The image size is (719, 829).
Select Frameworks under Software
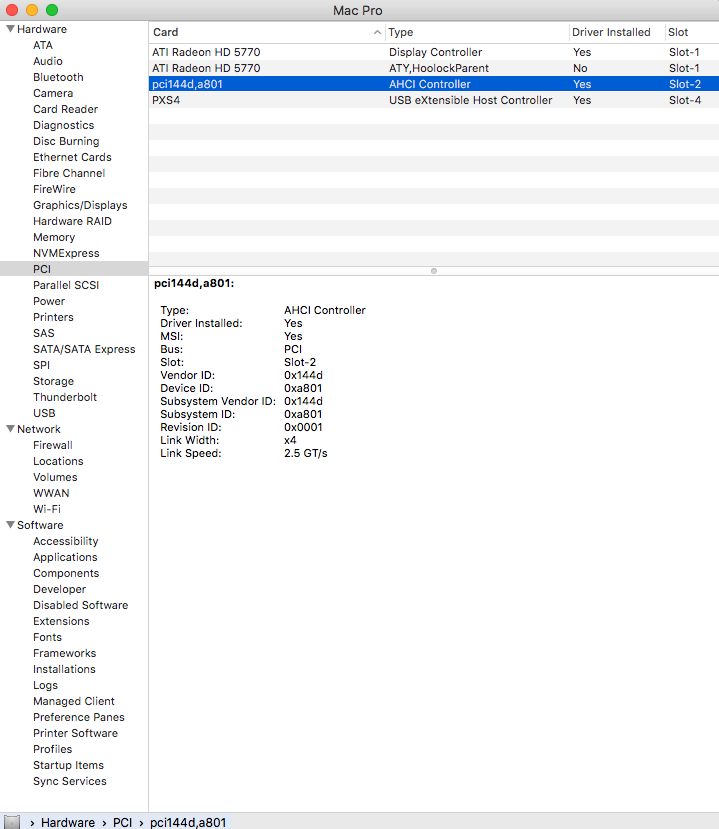64,653
